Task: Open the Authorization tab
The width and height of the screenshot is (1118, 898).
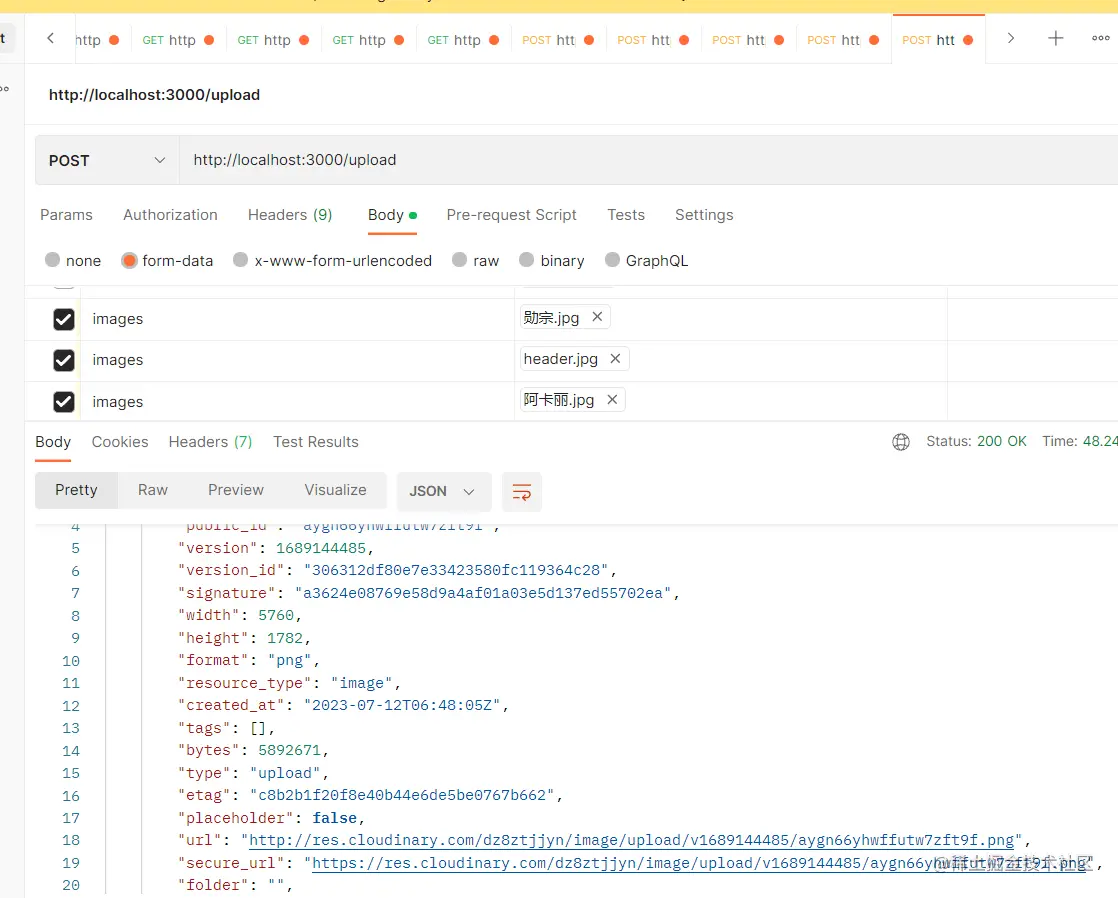Action: tap(170, 215)
